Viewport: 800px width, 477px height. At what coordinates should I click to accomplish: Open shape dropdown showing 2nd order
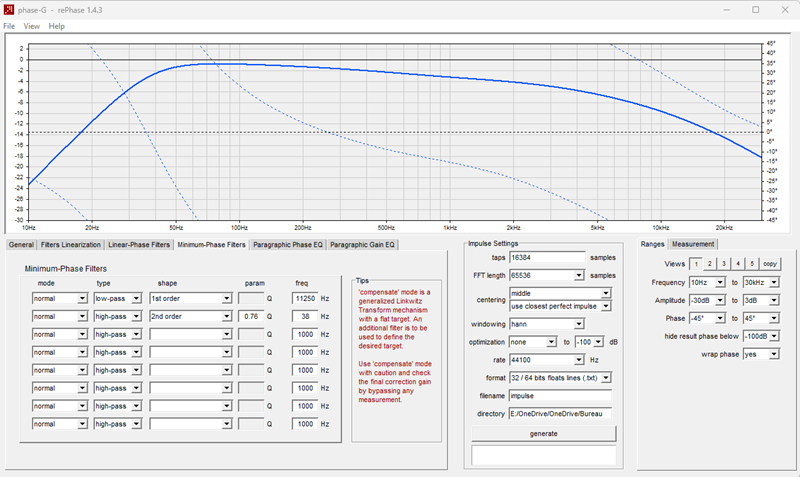(x=190, y=316)
